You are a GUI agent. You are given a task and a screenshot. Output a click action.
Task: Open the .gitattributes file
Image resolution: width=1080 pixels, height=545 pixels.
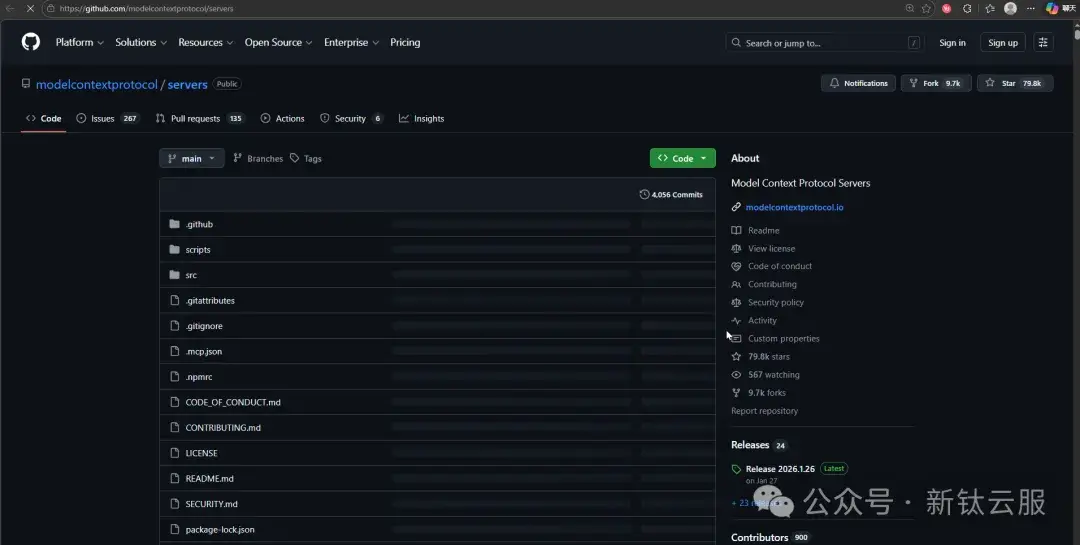tap(210, 301)
